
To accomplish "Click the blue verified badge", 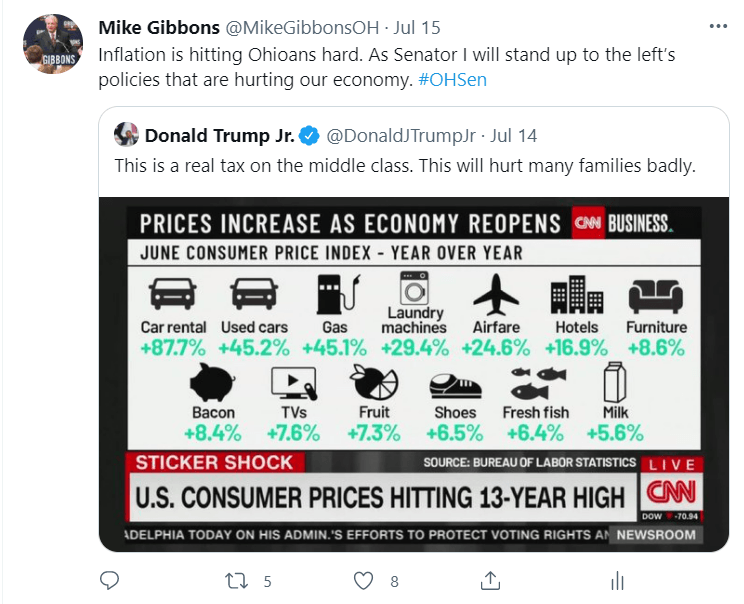I will (310, 136).
